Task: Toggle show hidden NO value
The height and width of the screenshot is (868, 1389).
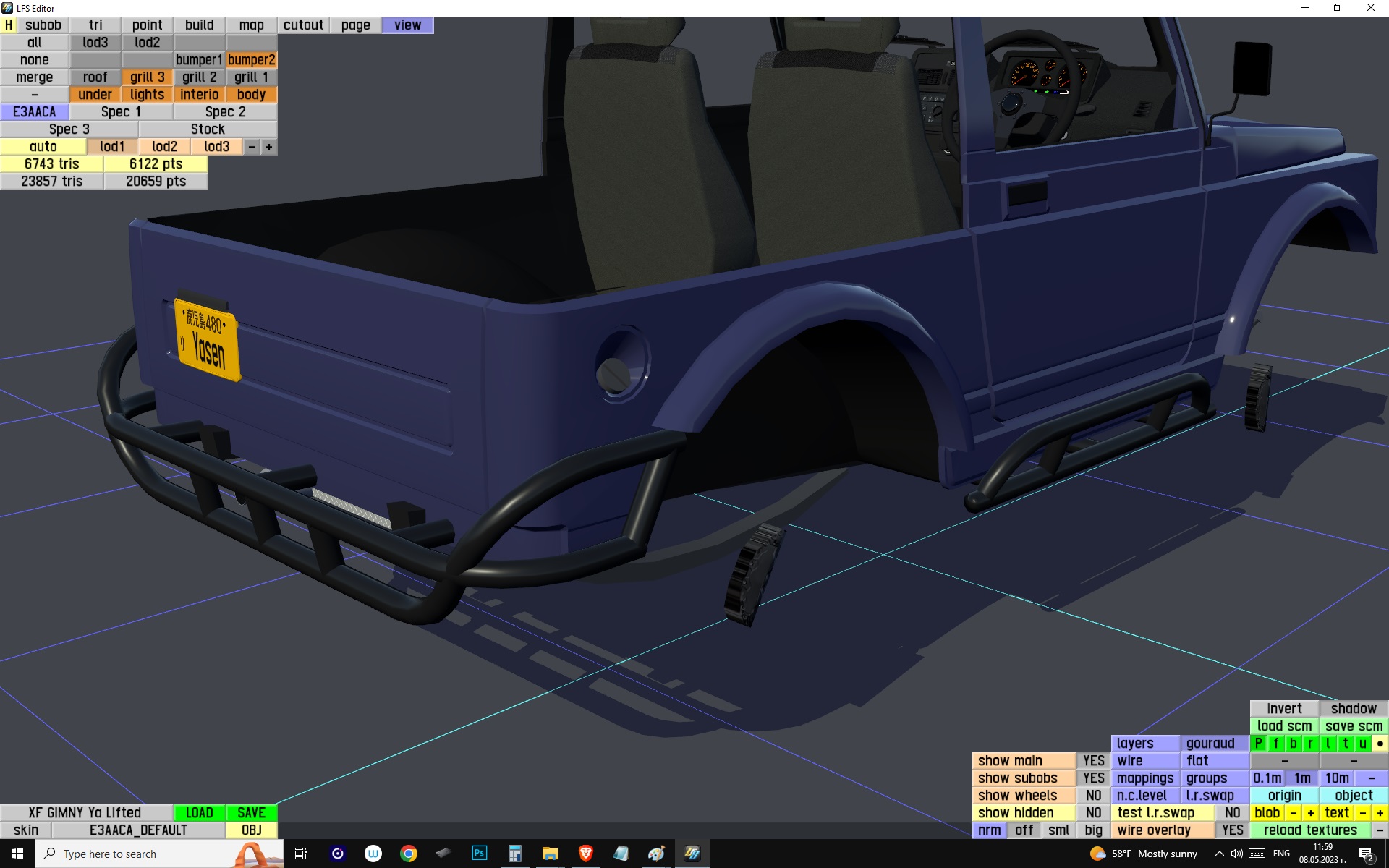Action: coord(1093,813)
